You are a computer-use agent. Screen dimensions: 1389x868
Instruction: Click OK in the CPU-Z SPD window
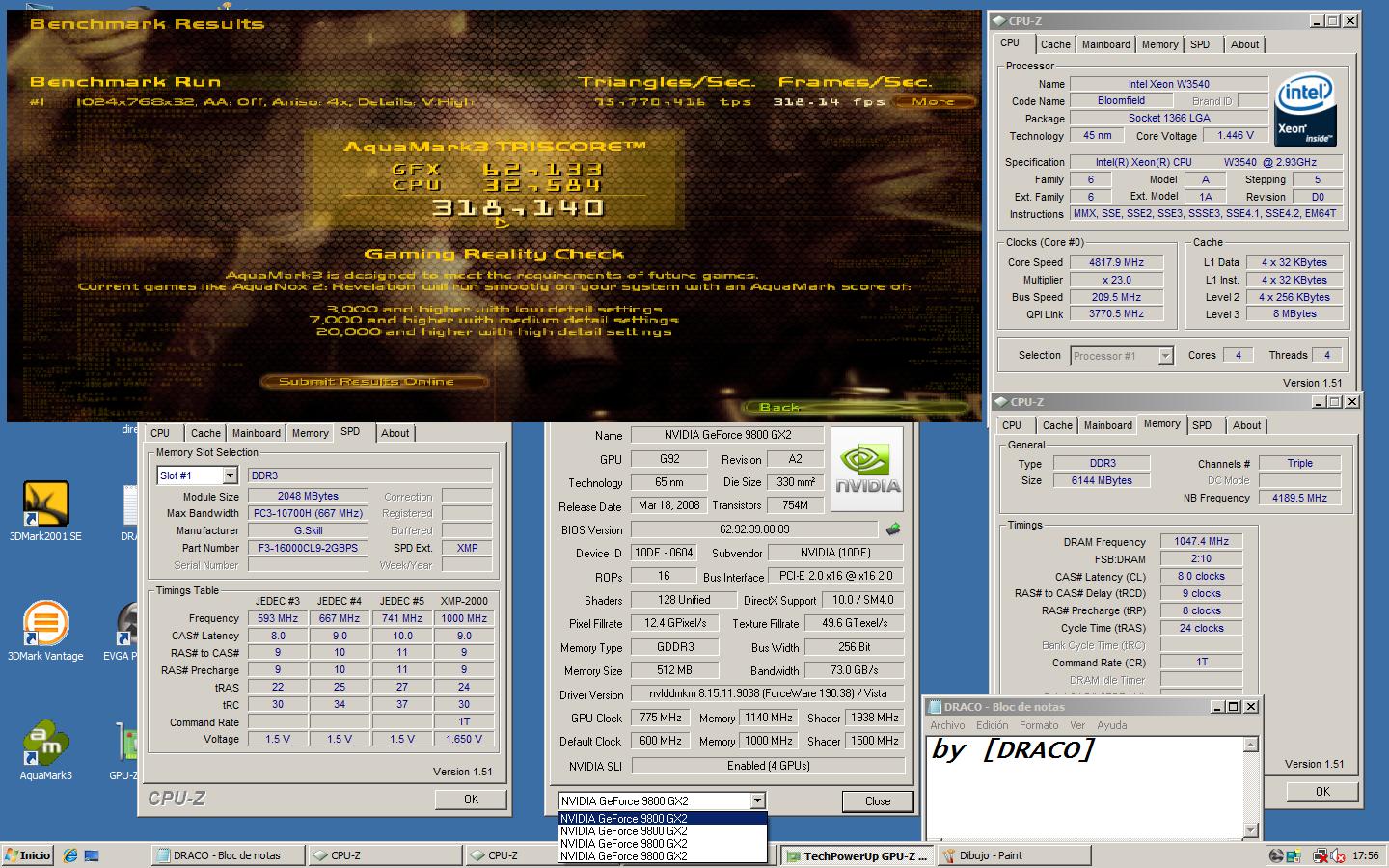tap(471, 799)
